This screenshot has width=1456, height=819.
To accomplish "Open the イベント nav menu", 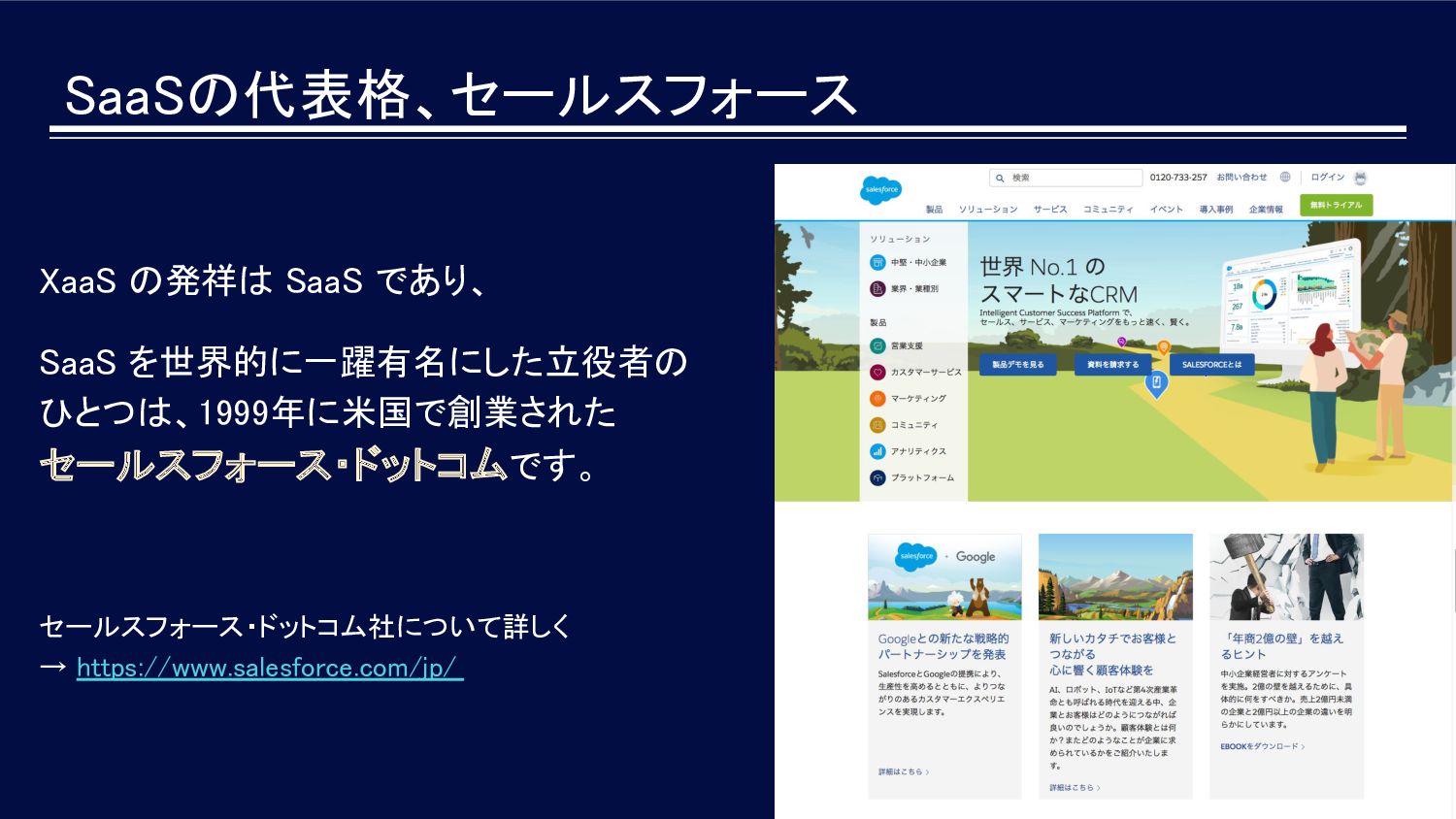I will [1167, 210].
